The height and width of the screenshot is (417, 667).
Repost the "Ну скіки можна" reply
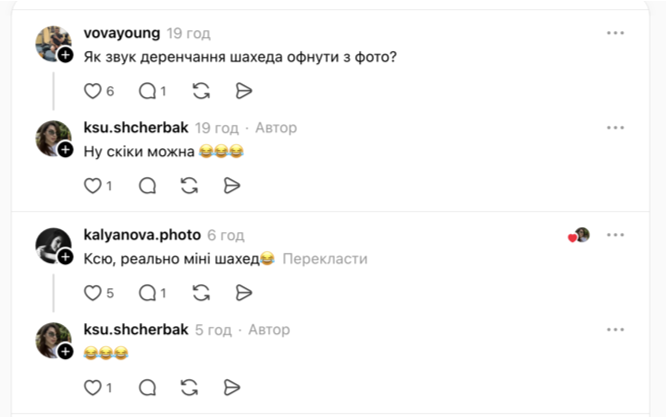[x=189, y=185]
